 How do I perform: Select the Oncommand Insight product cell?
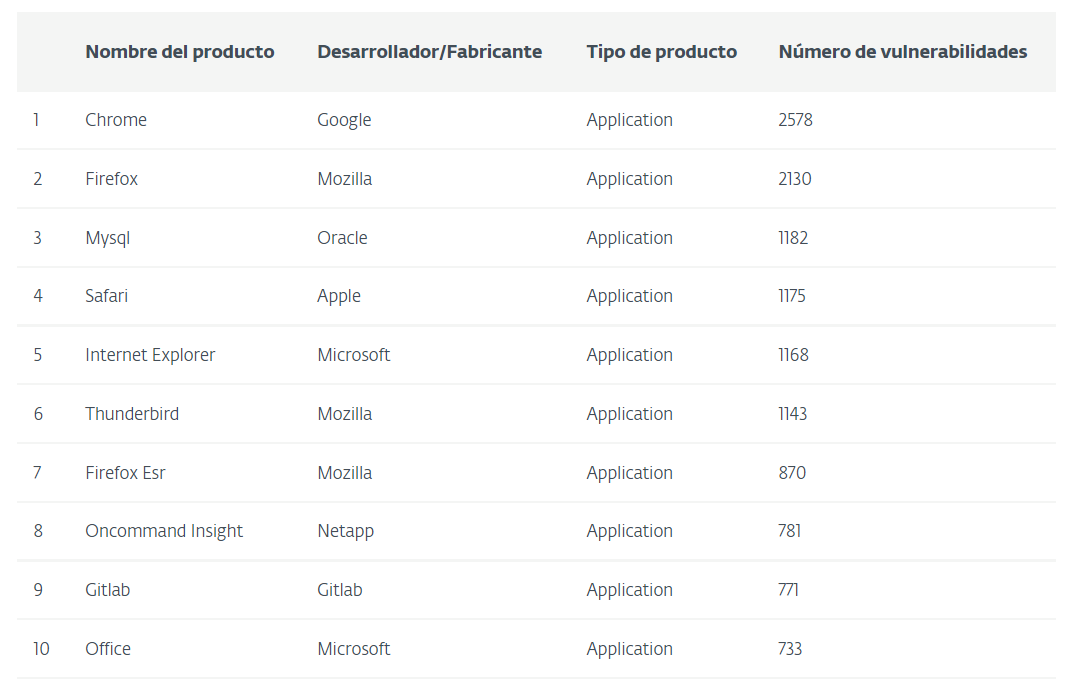[x=164, y=531]
